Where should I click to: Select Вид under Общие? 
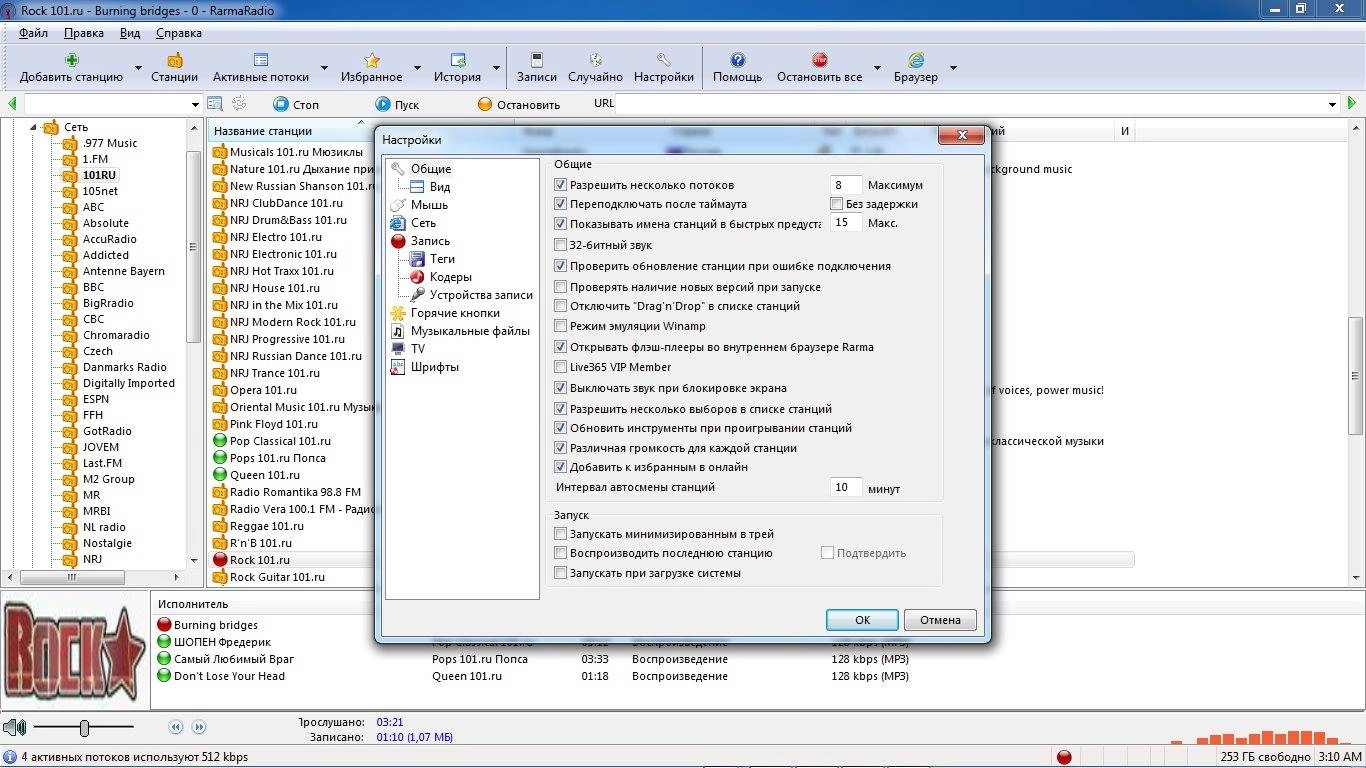click(440, 187)
